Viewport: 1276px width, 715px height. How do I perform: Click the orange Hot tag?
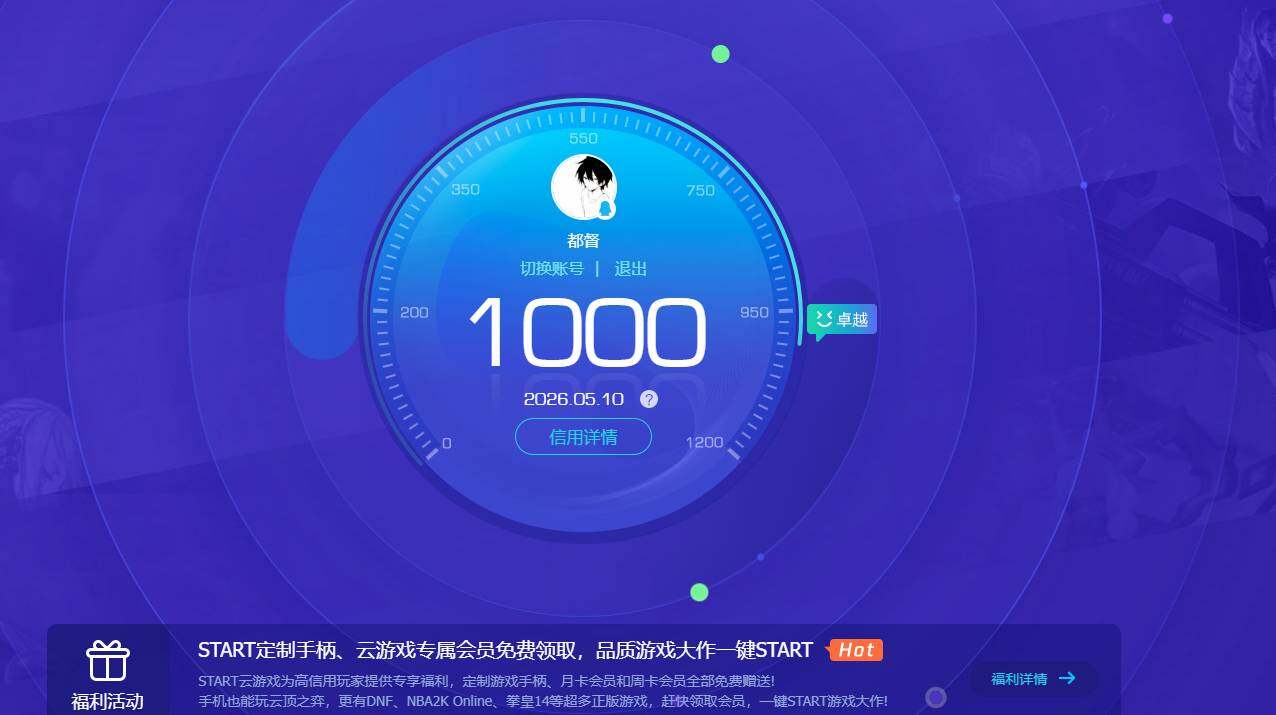tap(856, 650)
